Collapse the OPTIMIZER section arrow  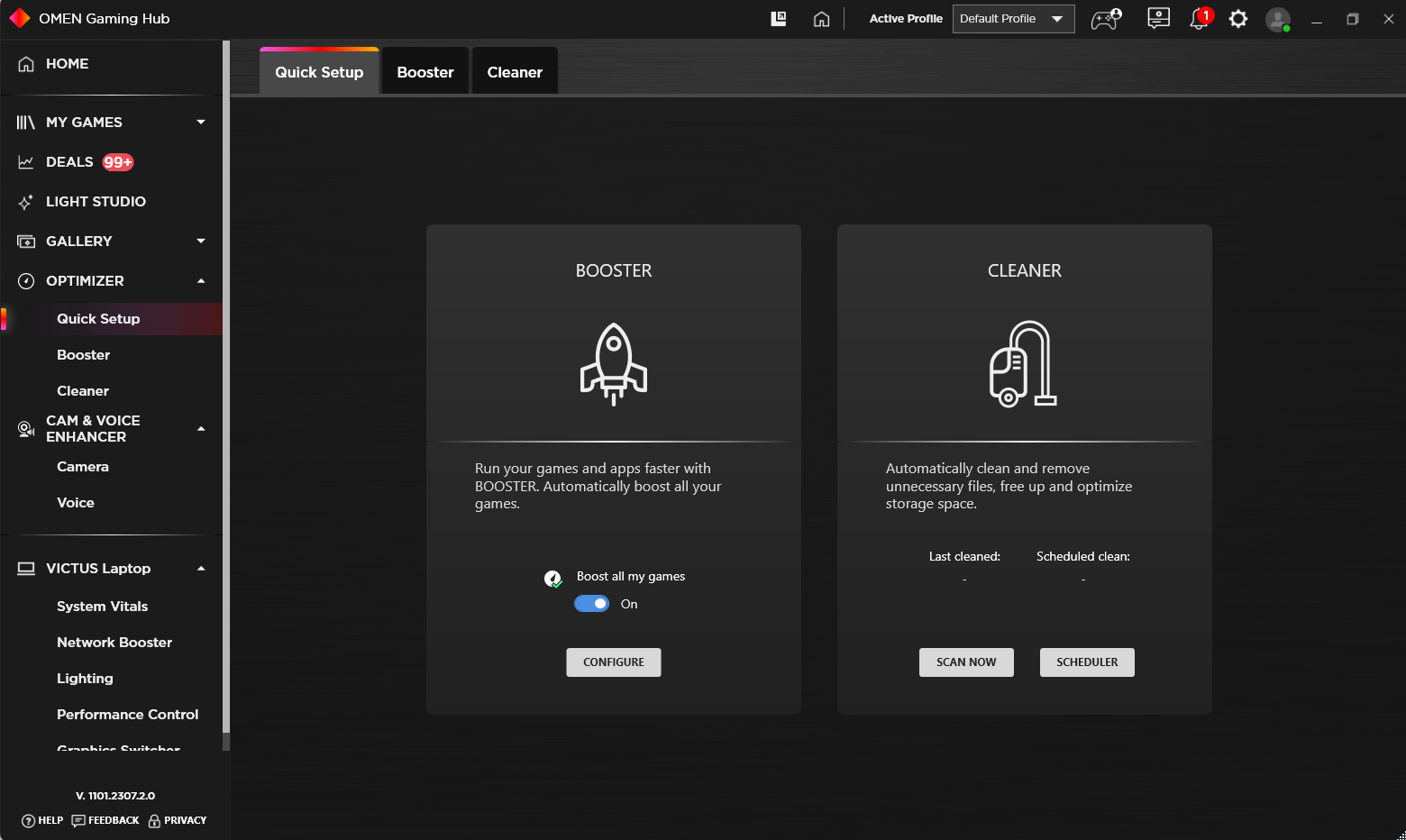[x=201, y=281]
